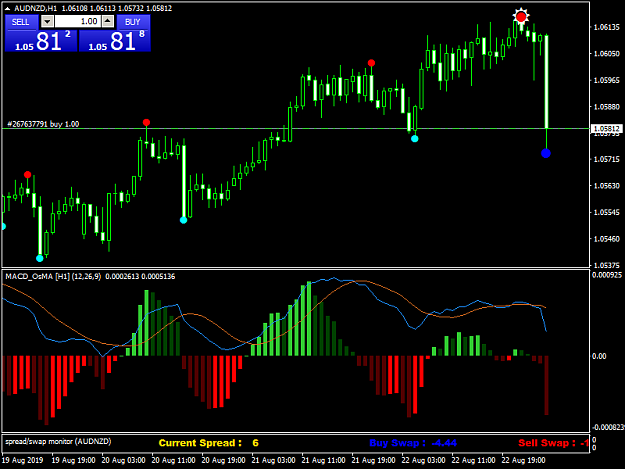Click the cyan dot below the 20 Aug 11:00 candle
Viewport: 625px width, 469px height.
[x=183, y=220]
